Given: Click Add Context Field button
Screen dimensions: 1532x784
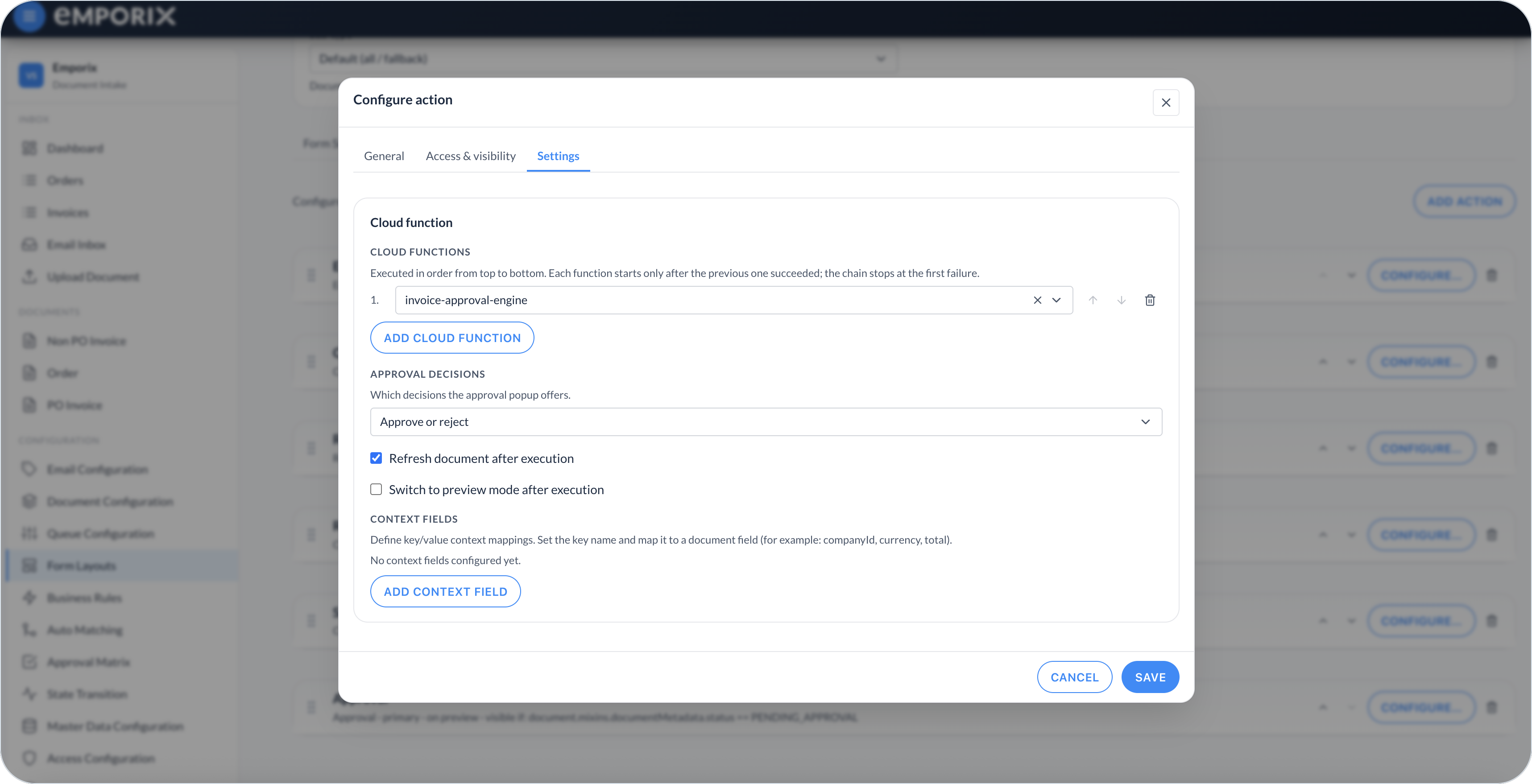Looking at the screenshot, I should tap(445, 591).
